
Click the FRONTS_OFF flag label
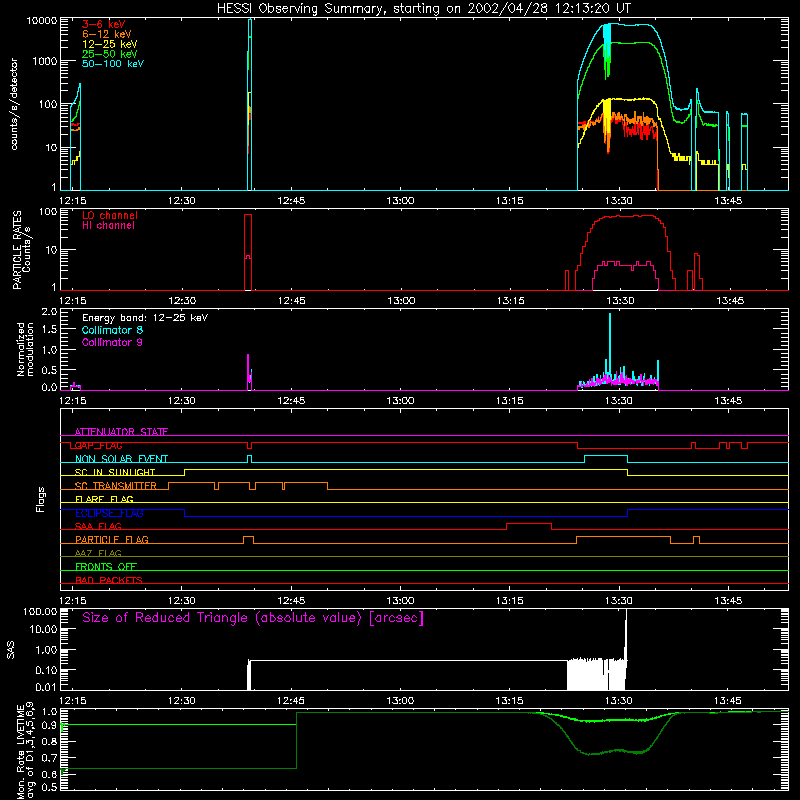pyautogui.click(x=106, y=567)
